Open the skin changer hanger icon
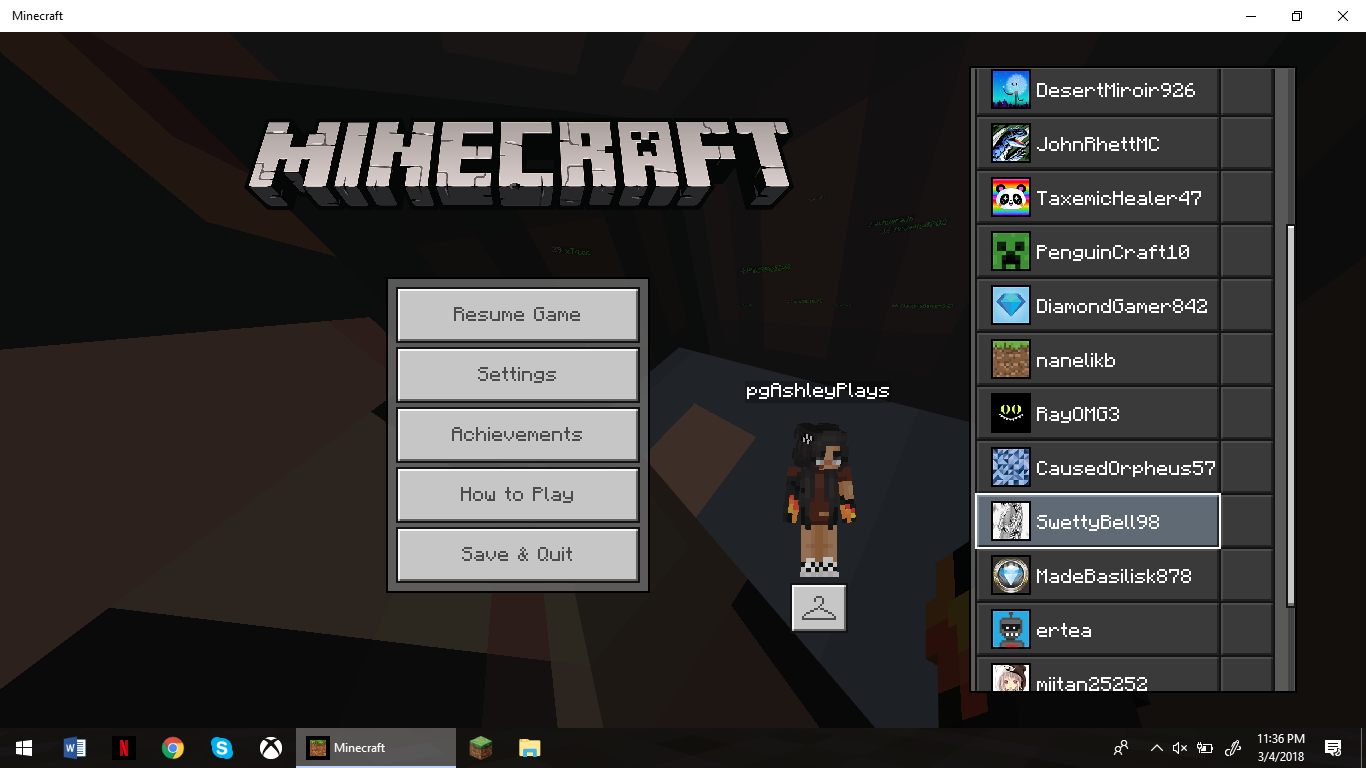 819,607
